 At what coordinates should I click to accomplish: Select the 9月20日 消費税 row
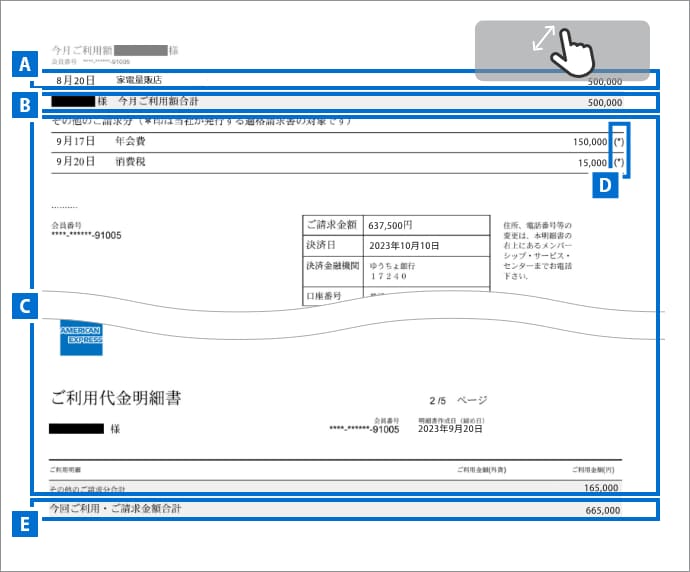[x=330, y=162]
